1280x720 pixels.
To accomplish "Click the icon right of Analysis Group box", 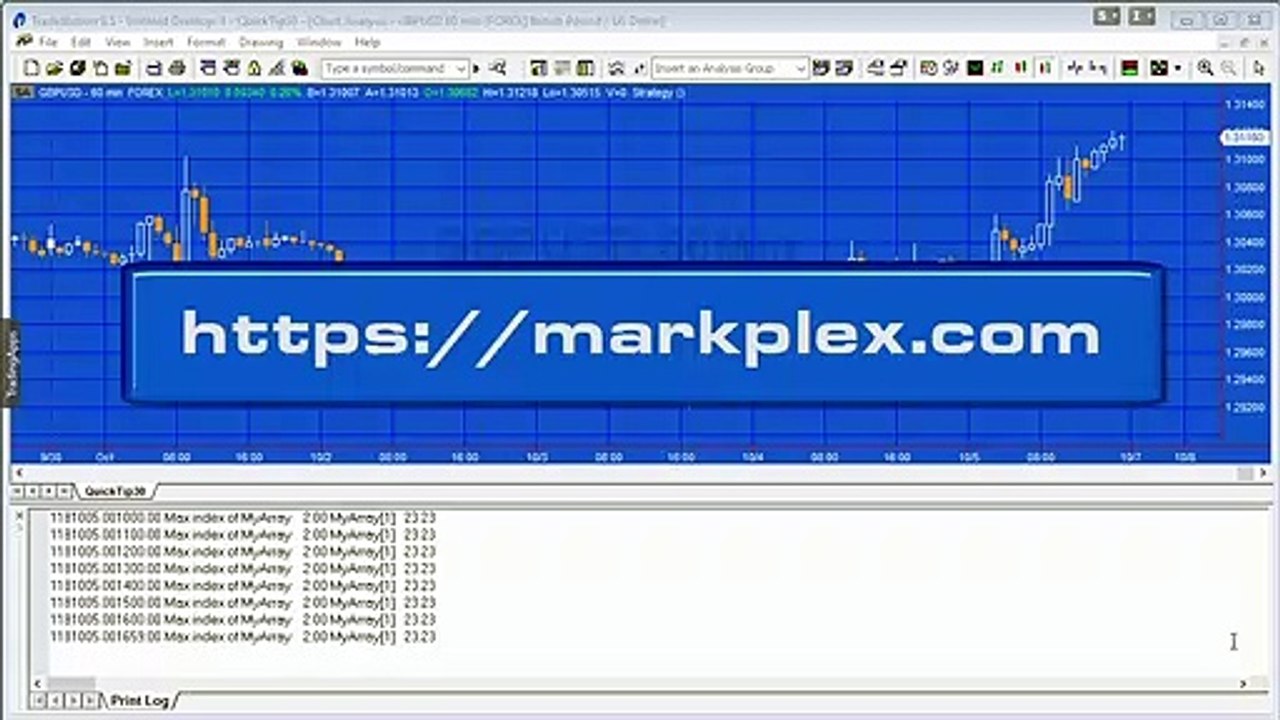I will point(821,68).
